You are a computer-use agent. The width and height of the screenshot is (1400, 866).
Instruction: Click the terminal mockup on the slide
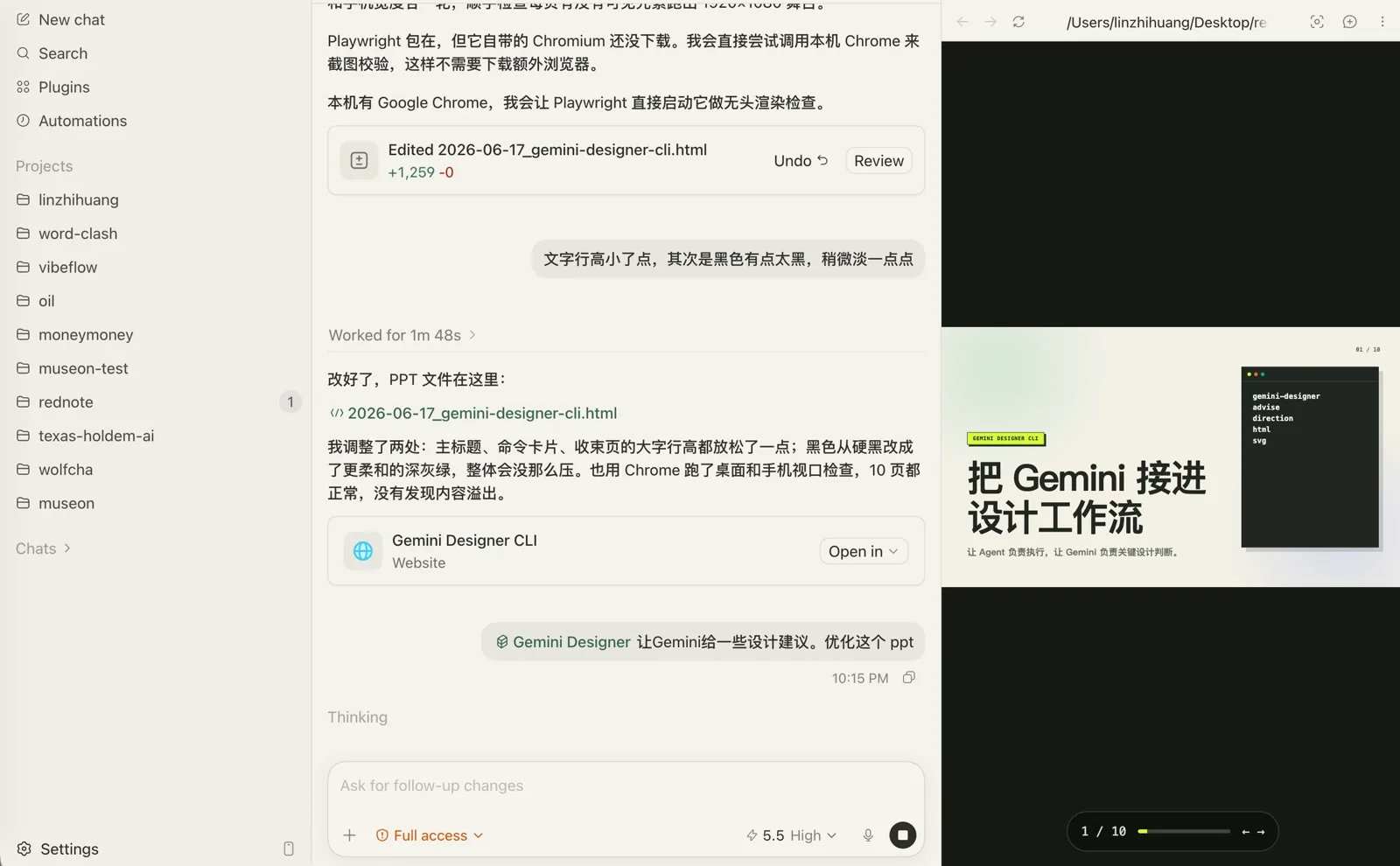1310,457
